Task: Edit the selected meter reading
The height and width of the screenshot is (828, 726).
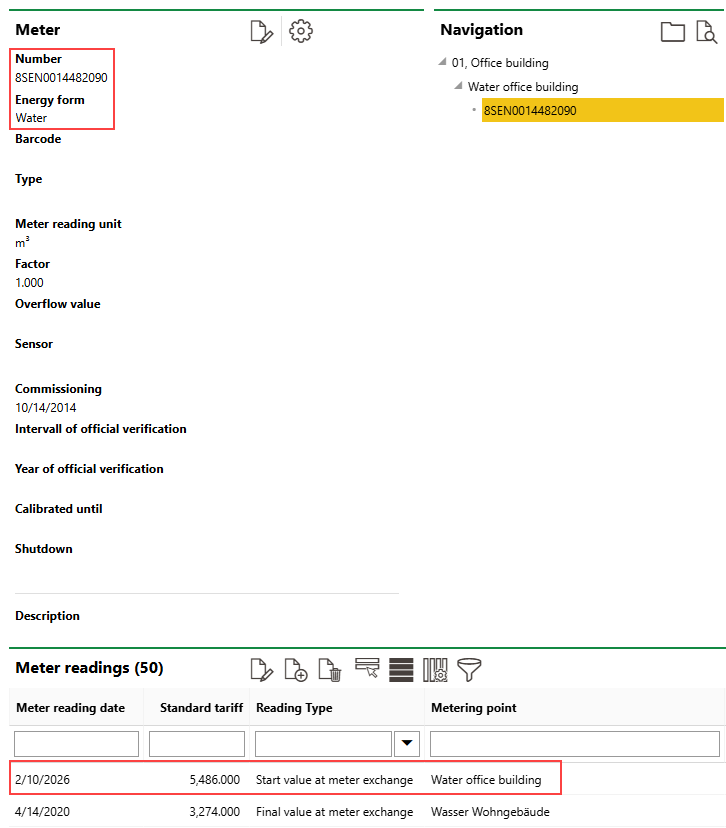Action: pyautogui.click(x=261, y=669)
